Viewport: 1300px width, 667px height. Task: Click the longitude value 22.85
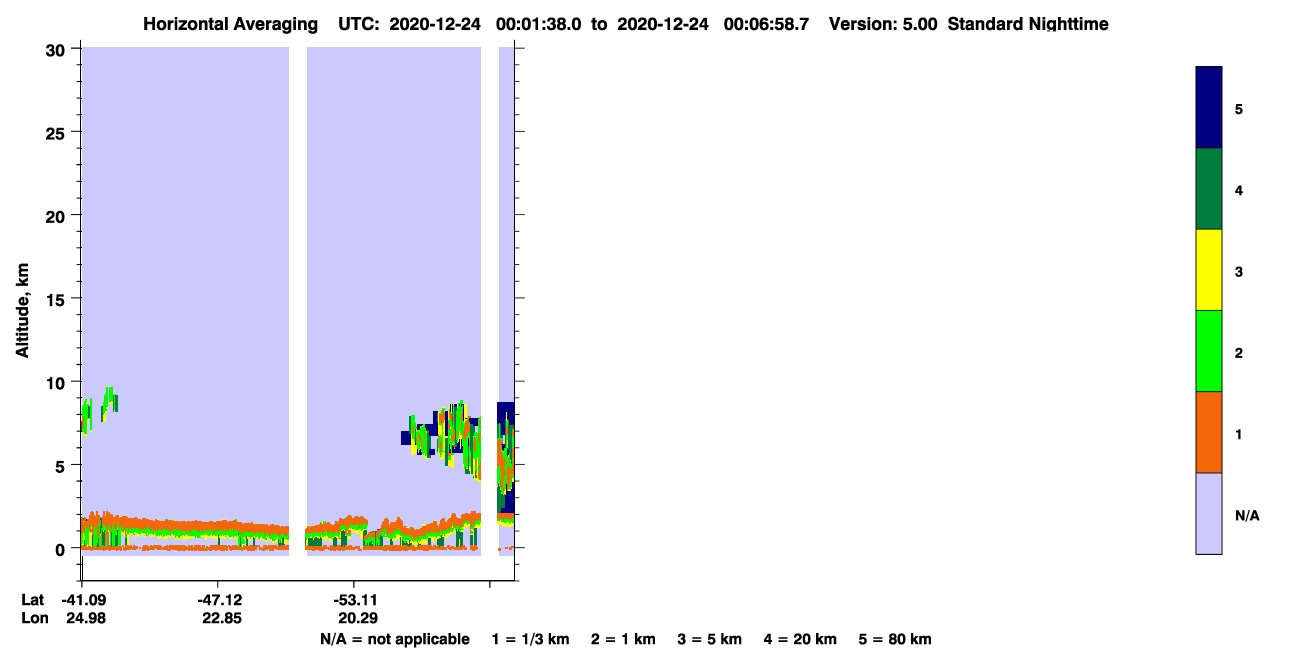(x=221, y=618)
